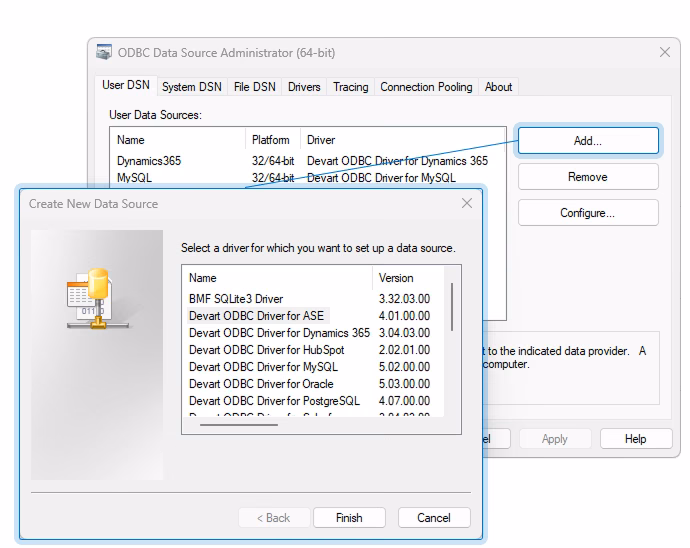Open the System DSN tab
The height and width of the screenshot is (548, 690).
[x=191, y=87]
